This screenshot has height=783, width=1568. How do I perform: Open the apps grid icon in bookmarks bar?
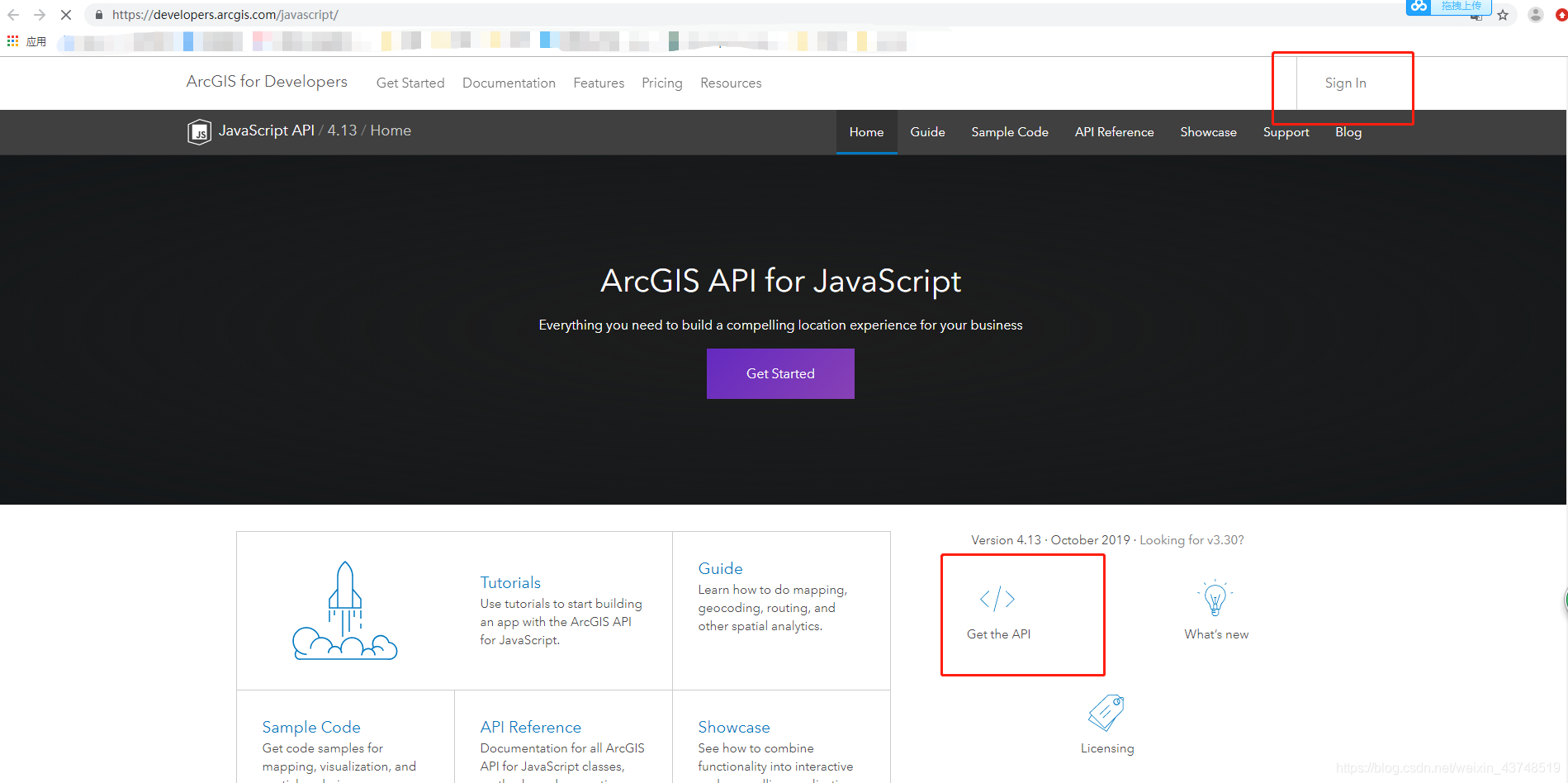click(x=12, y=40)
